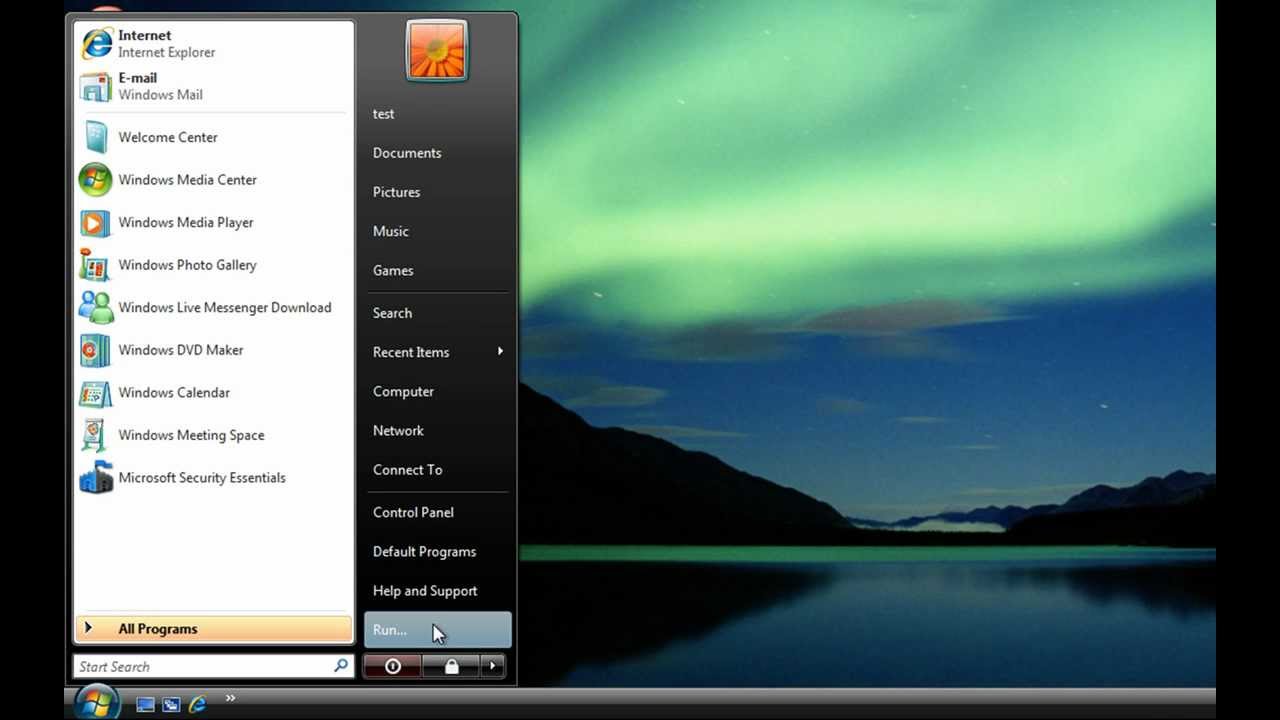Click Windows Media Center label
Viewport: 1280px width, 720px height.
[187, 180]
